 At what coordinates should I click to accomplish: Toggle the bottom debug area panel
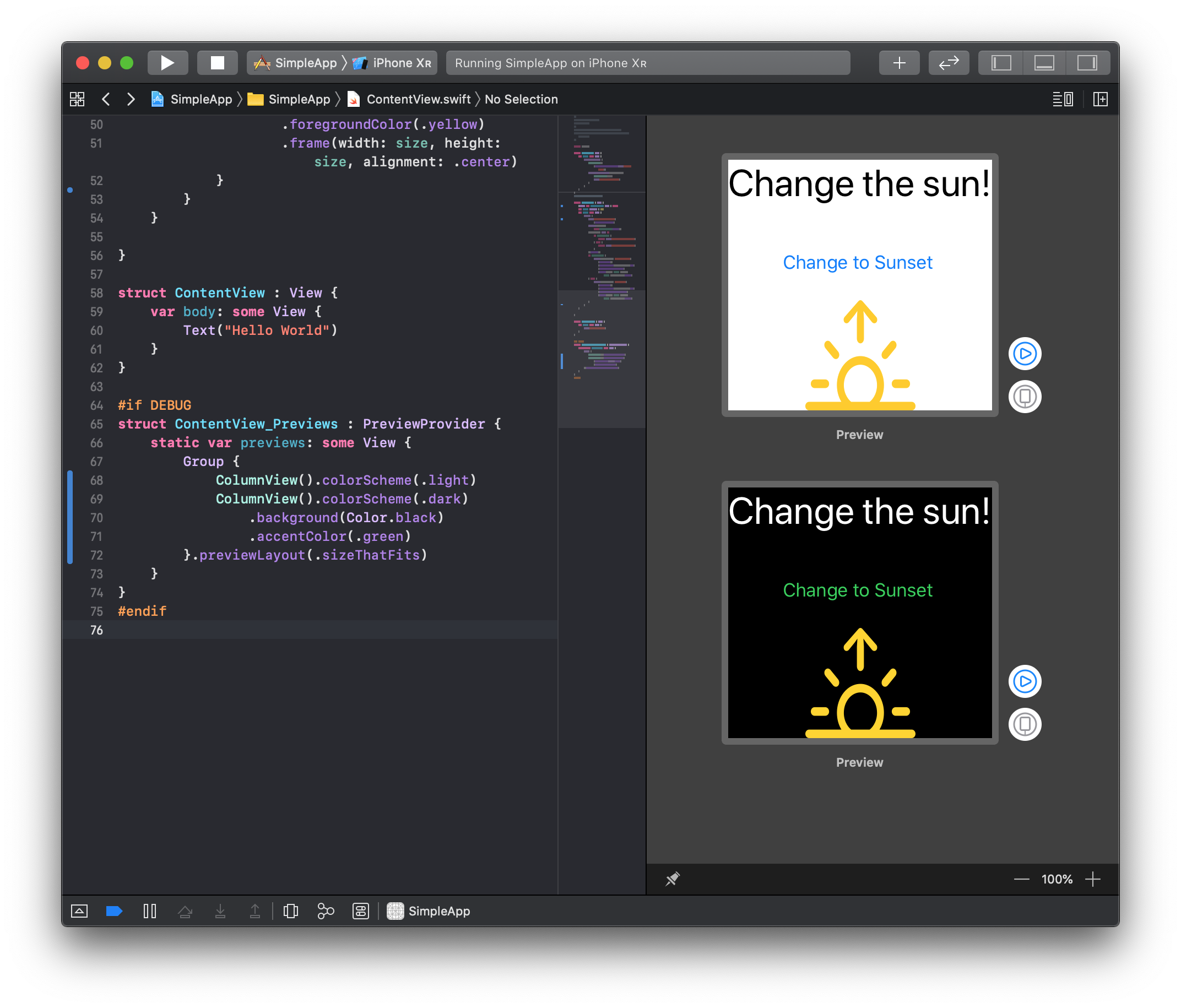click(x=1044, y=63)
